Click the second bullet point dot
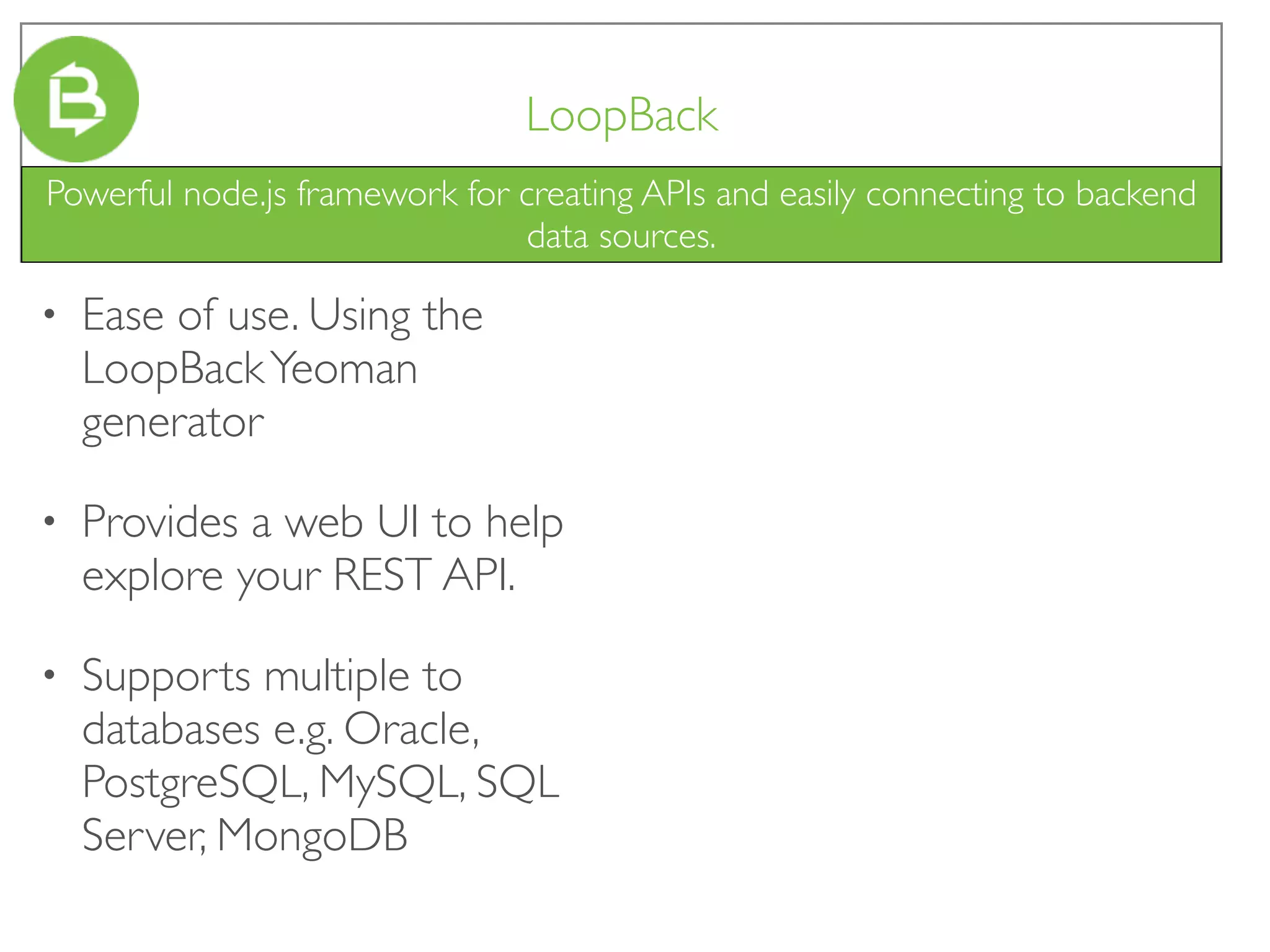 (x=50, y=521)
